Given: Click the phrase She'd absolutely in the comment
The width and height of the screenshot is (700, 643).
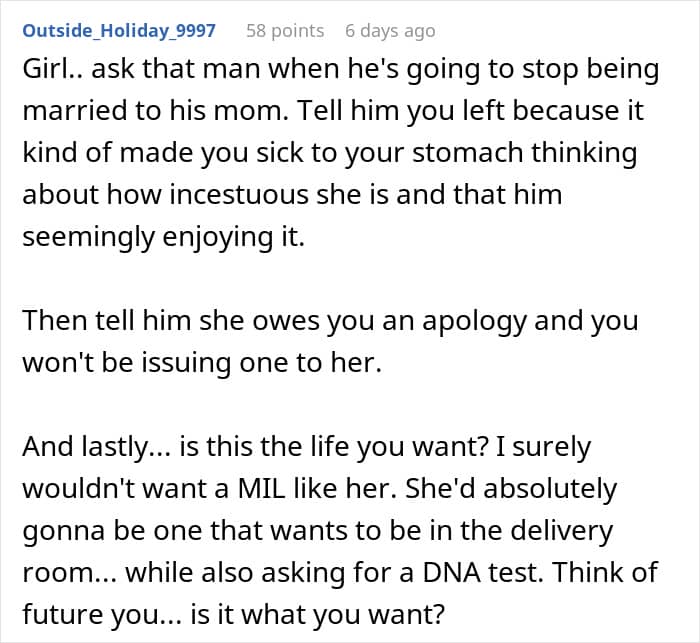Looking at the screenshot, I should tap(511, 489).
